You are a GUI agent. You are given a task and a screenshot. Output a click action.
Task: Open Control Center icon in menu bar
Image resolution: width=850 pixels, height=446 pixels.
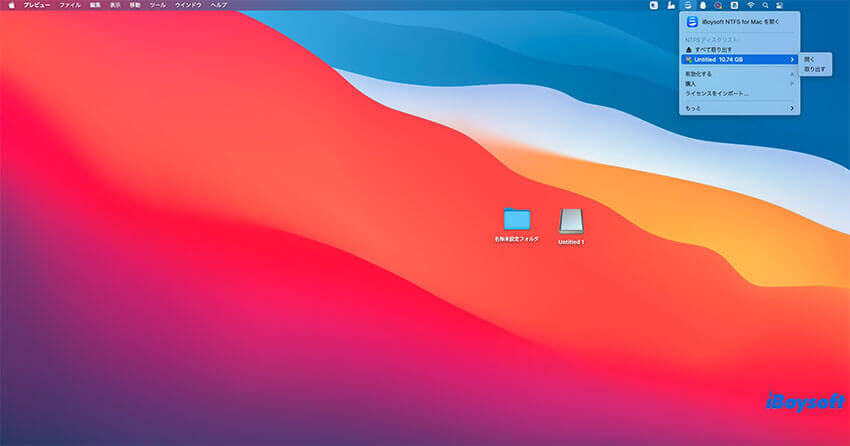pos(779,5)
